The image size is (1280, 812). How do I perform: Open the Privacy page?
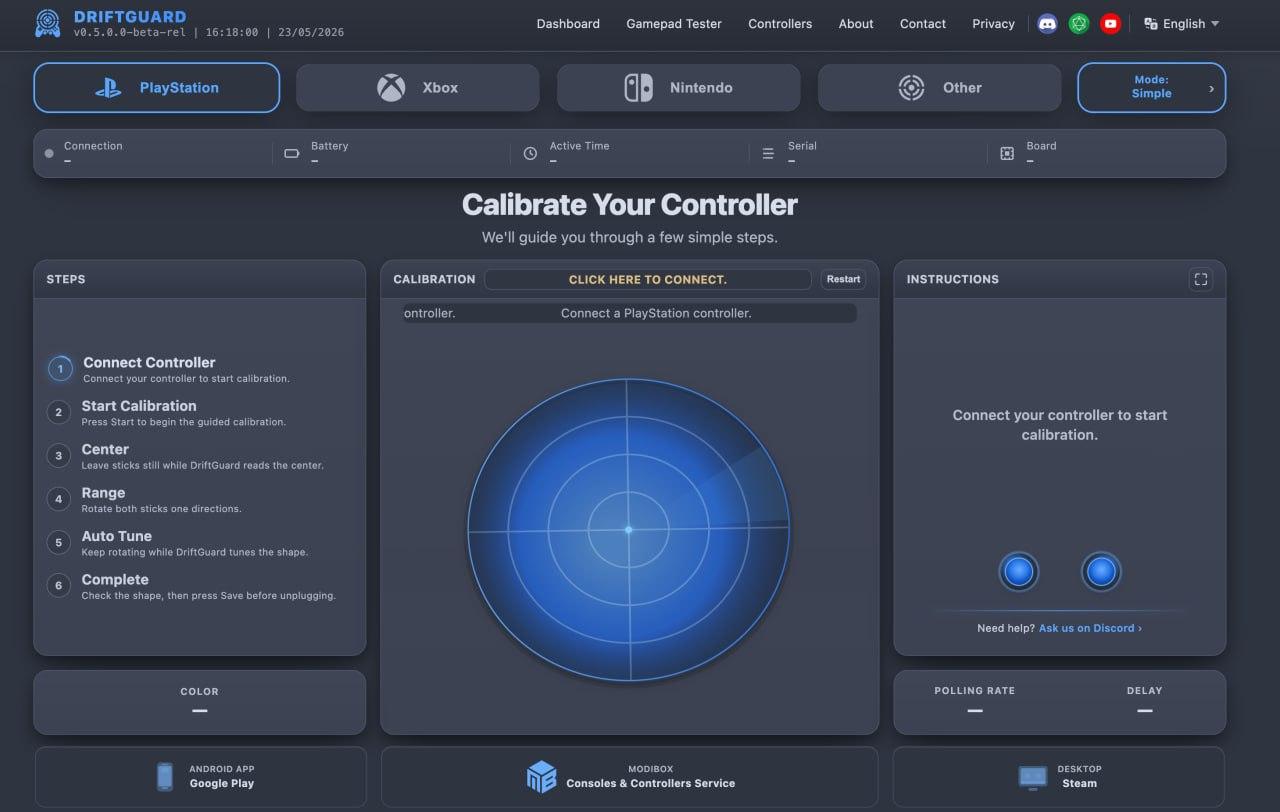993,24
